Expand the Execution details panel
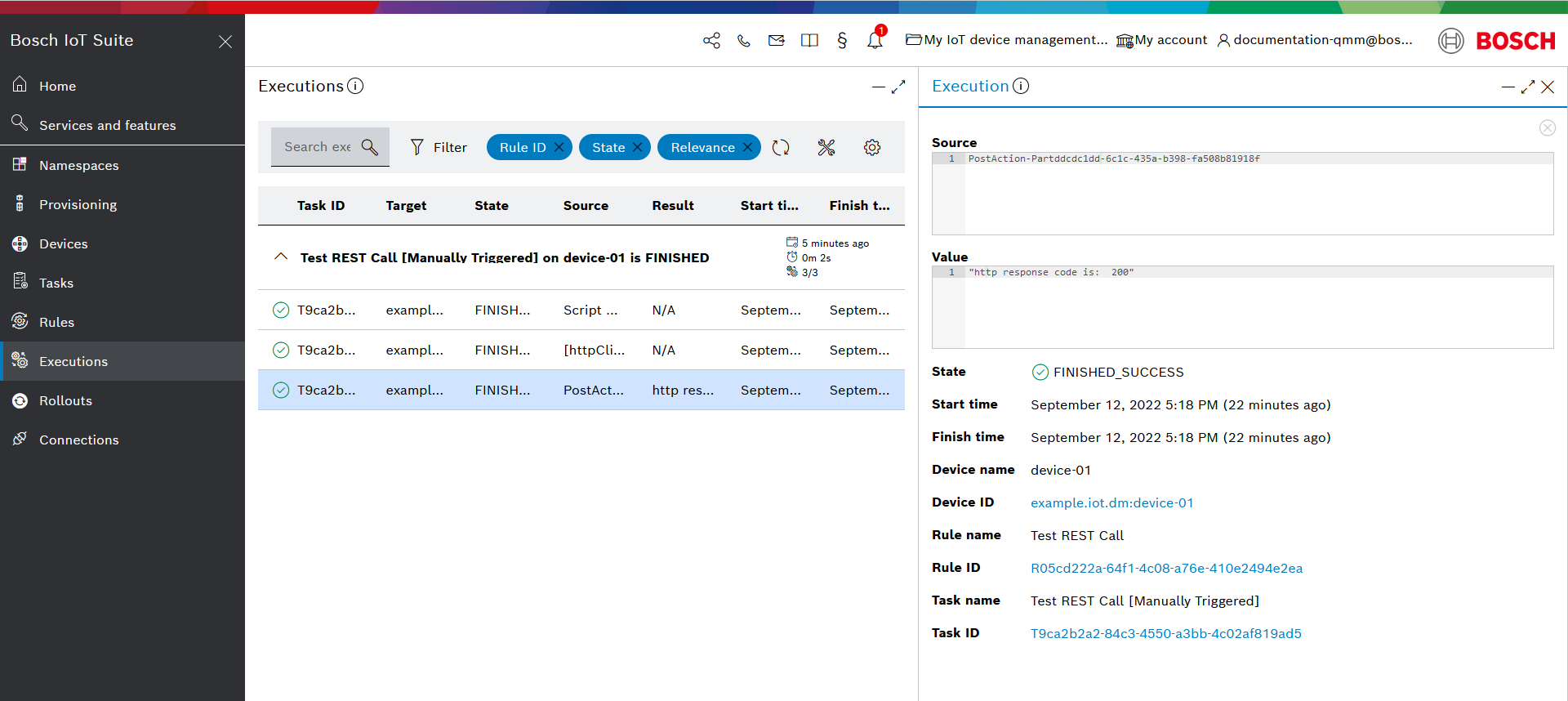Viewport: 1568px width, 701px height. click(x=1528, y=87)
